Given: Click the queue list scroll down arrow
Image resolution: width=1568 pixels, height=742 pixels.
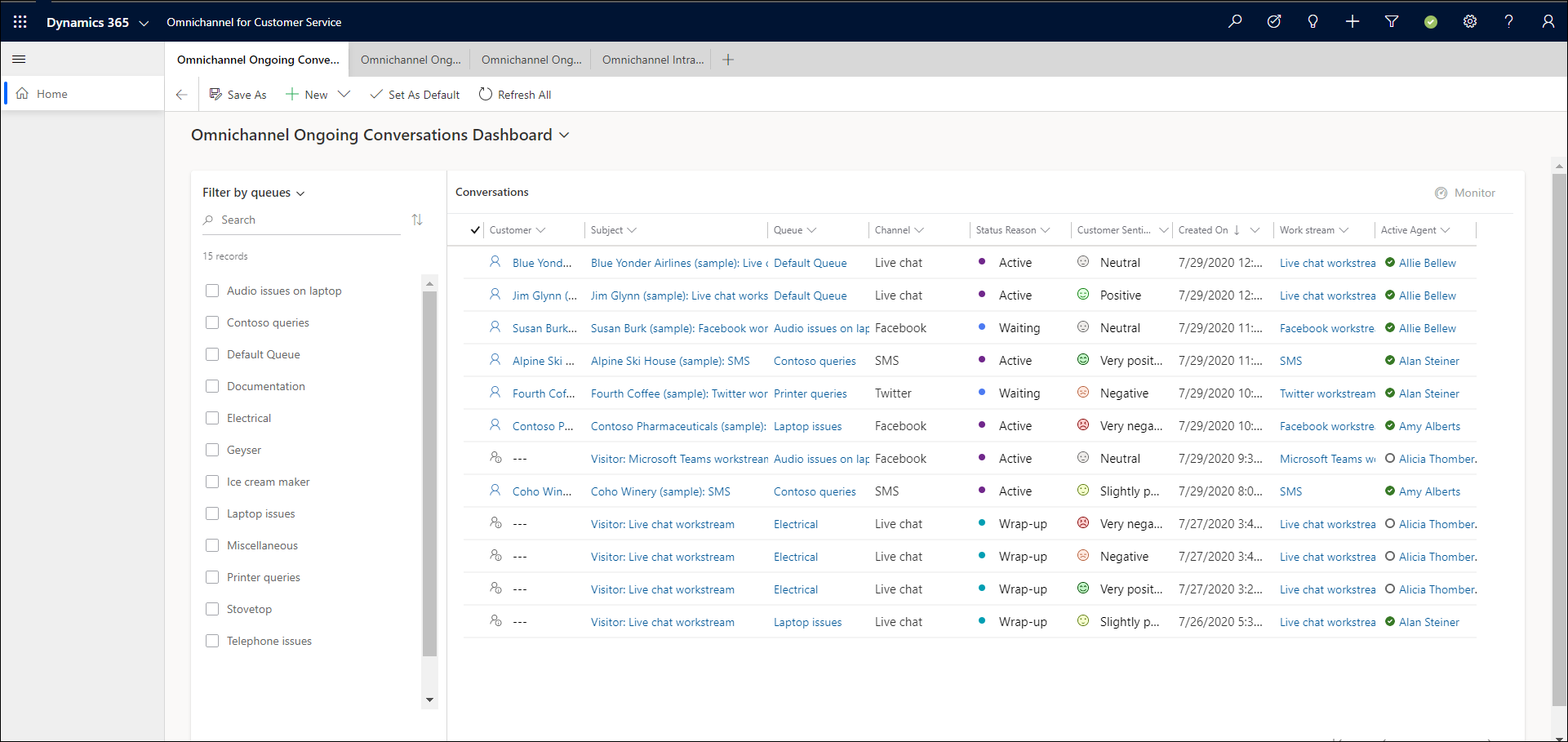Looking at the screenshot, I should pos(429,700).
